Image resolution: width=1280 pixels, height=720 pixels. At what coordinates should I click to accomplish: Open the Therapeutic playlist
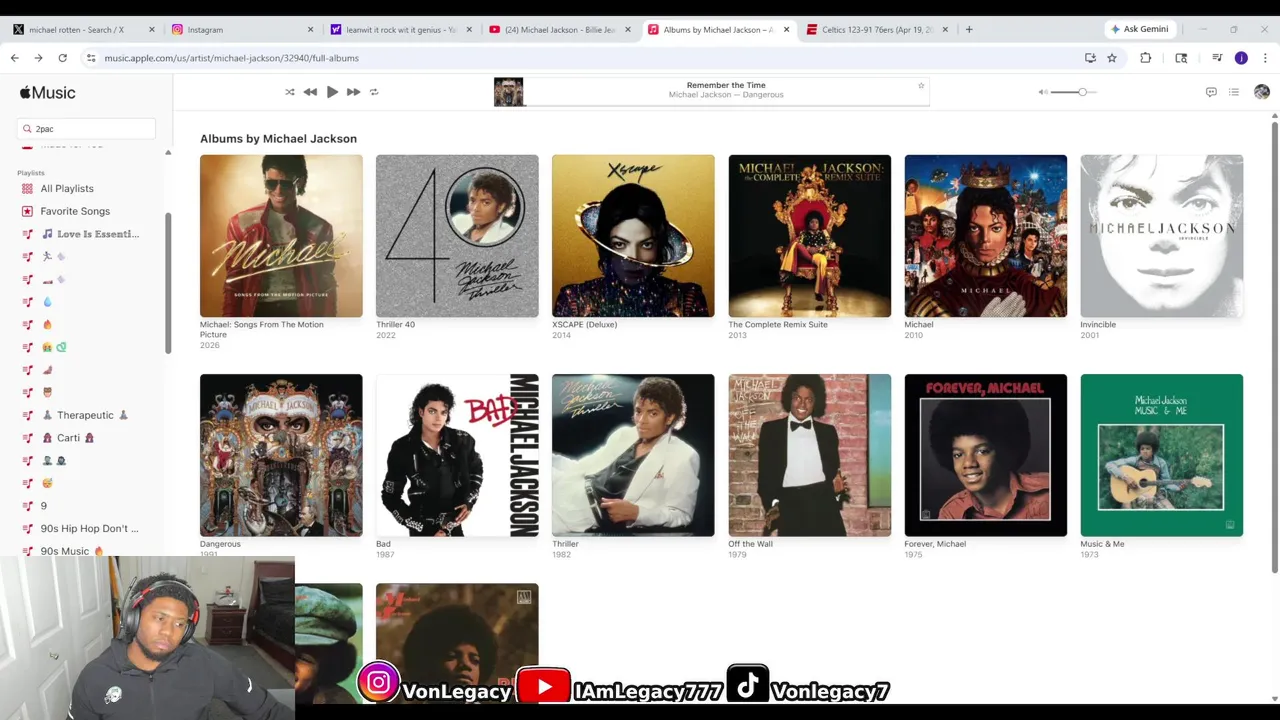85,415
